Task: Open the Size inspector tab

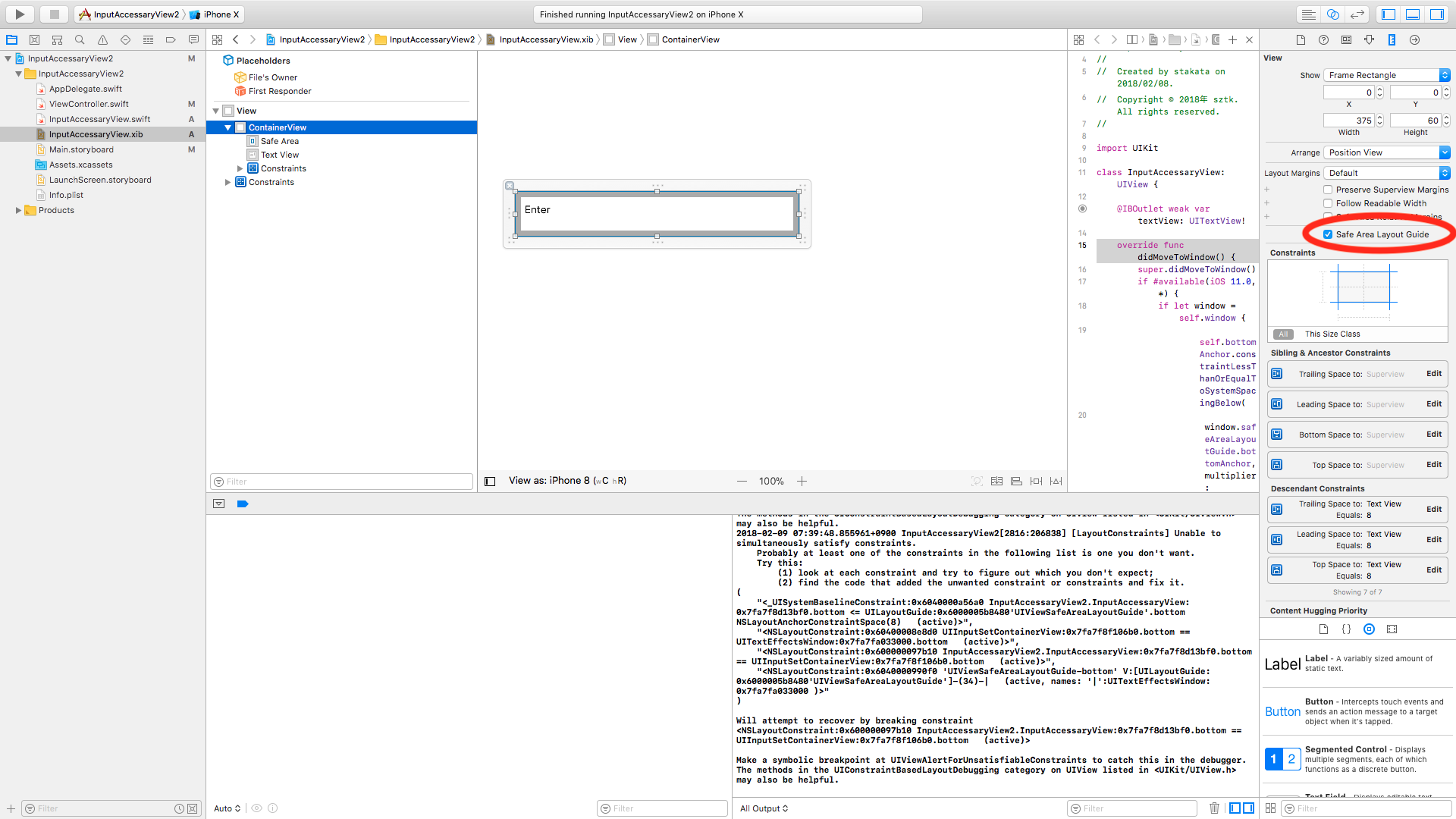Action: (x=1392, y=39)
